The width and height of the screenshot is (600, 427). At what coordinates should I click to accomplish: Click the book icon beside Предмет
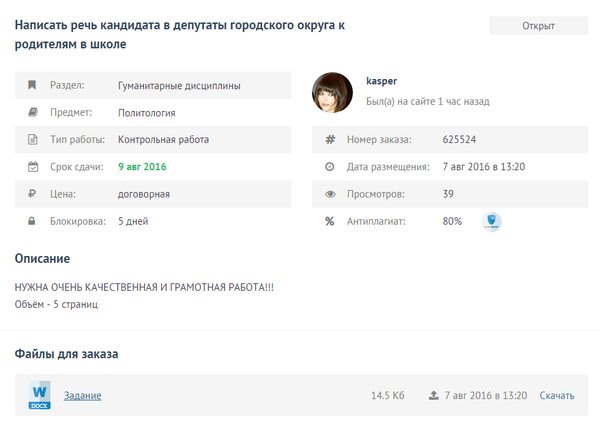(x=32, y=113)
